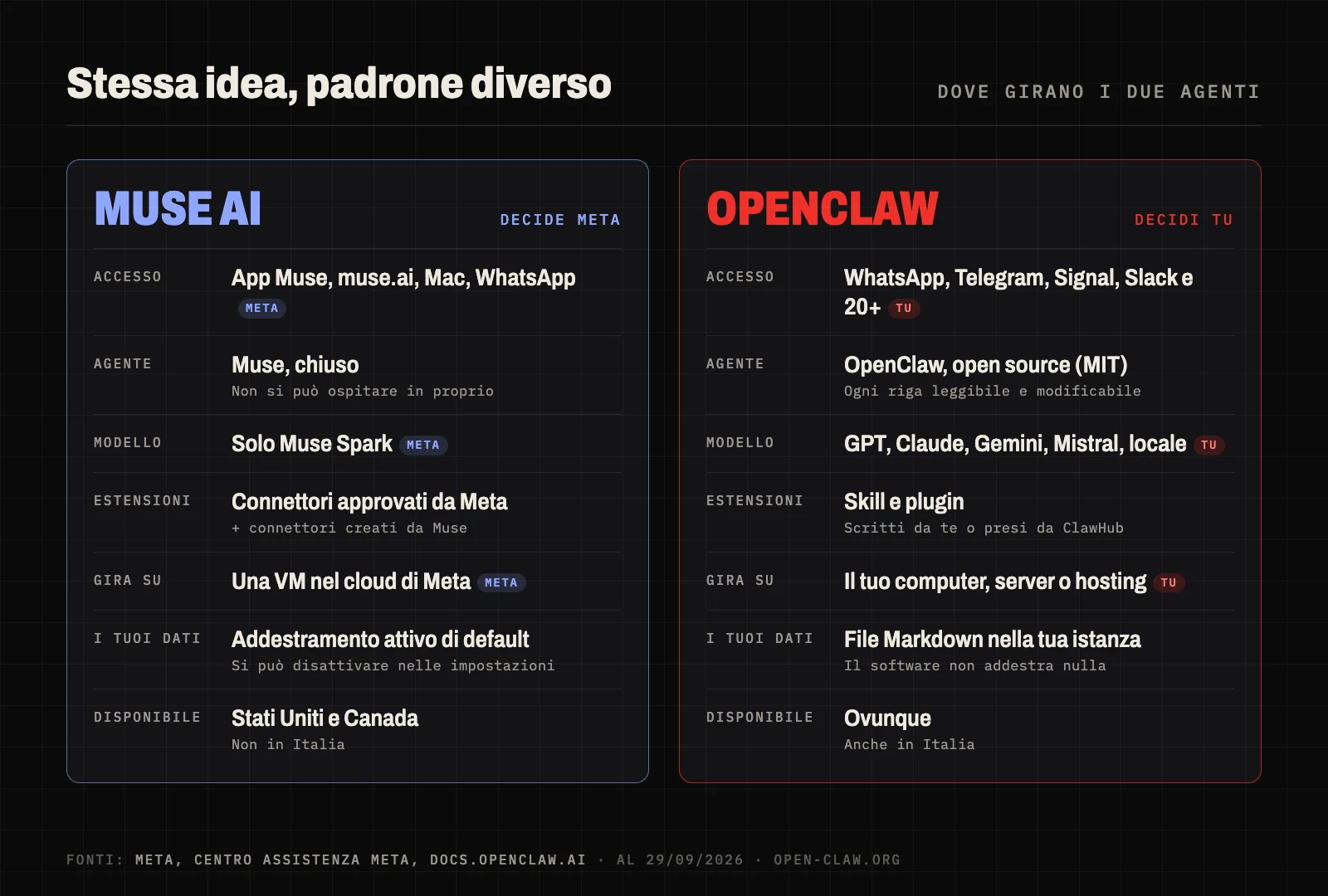Click the AGENTE label in Muse AI card

point(123,363)
